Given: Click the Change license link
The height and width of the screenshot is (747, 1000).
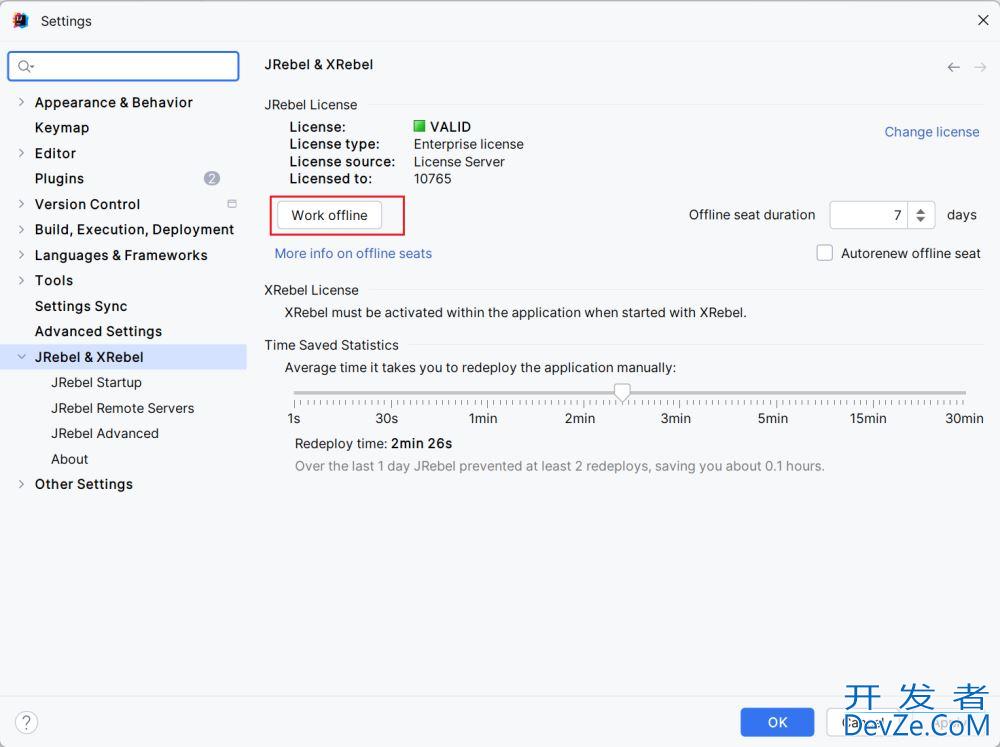Looking at the screenshot, I should [932, 132].
